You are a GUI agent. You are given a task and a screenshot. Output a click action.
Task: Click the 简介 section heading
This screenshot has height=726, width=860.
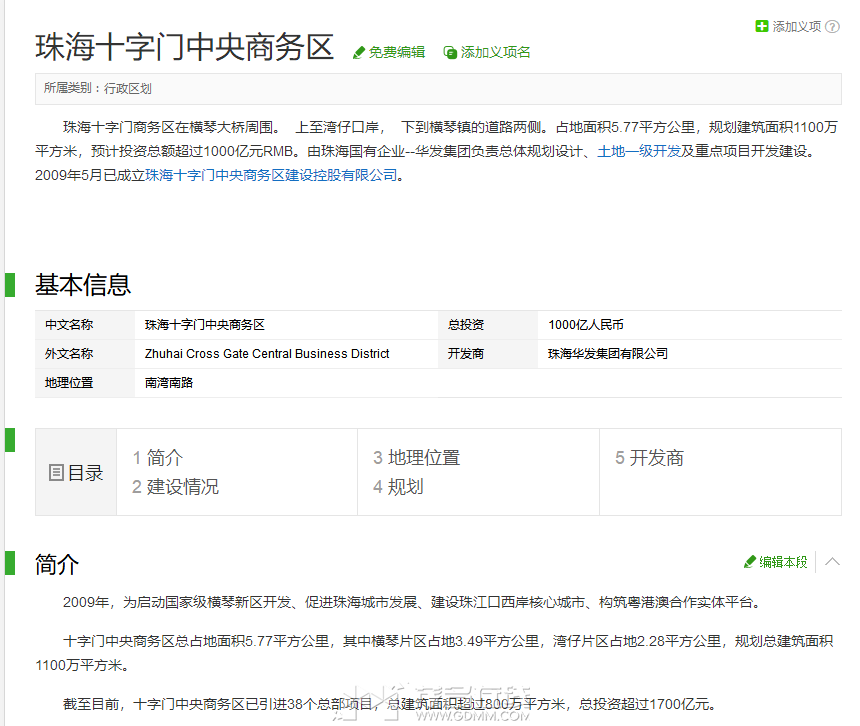pyautogui.click(x=57, y=564)
